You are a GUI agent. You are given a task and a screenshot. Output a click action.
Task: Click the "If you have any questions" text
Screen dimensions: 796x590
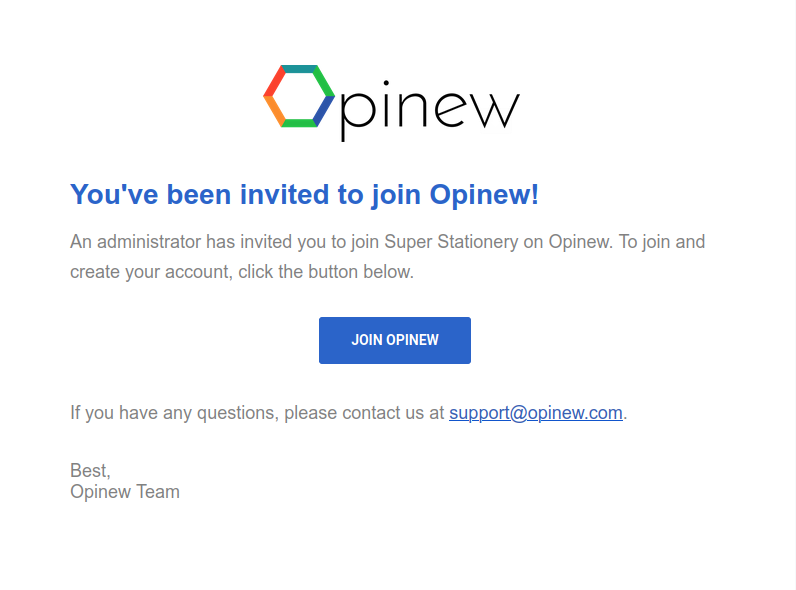click(x=172, y=412)
